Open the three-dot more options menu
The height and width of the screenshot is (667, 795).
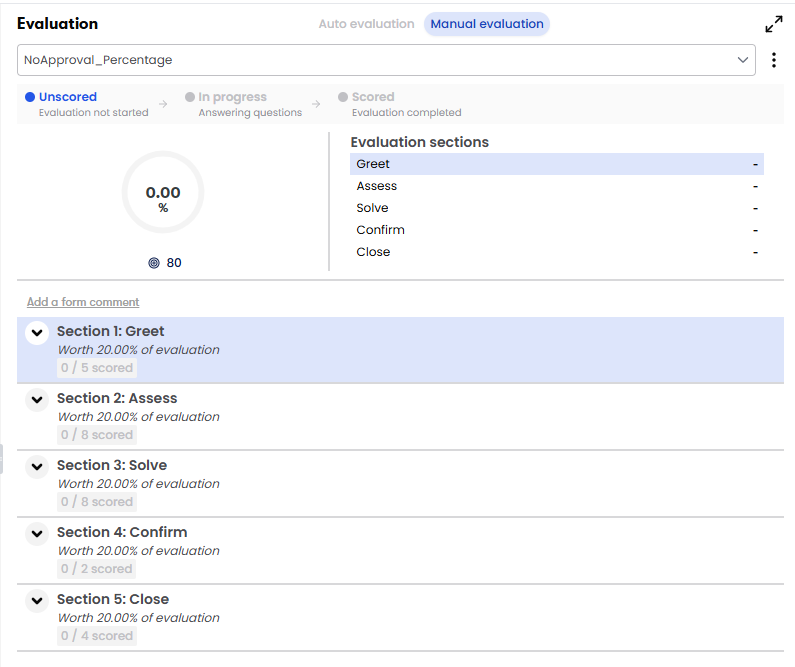pyautogui.click(x=774, y=60)
